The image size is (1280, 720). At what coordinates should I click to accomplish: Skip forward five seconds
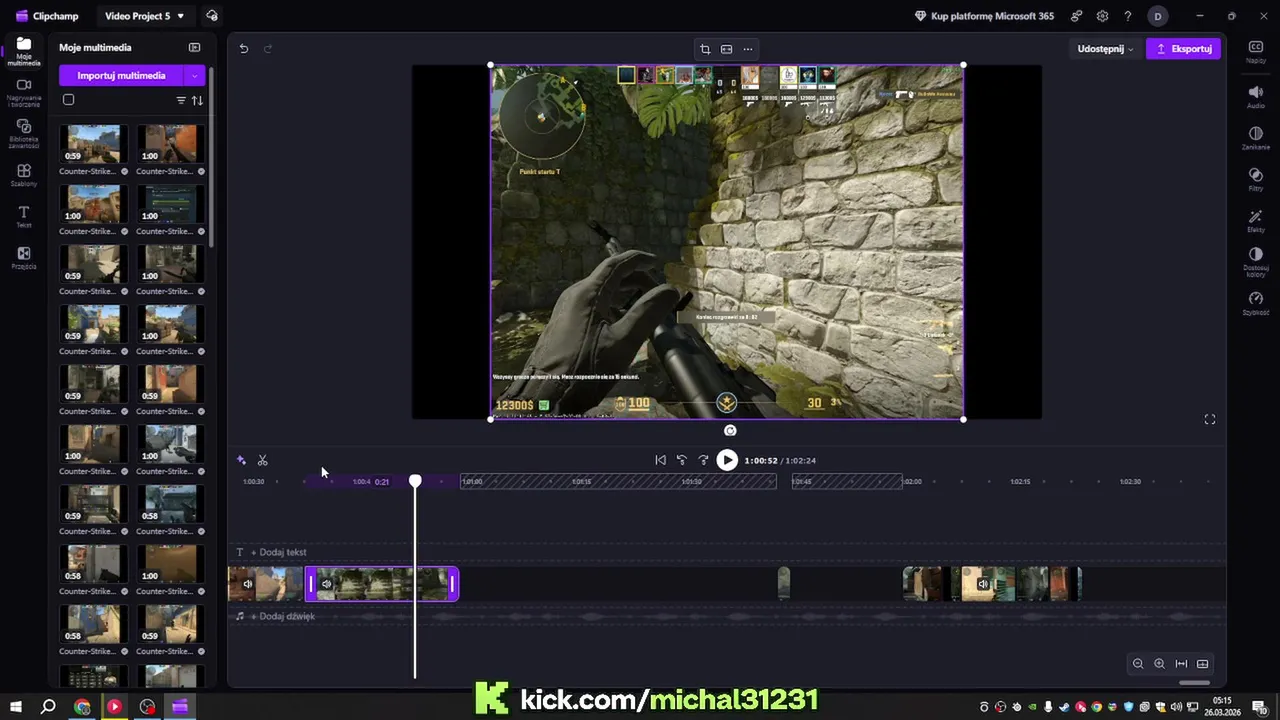(x=703, y=460)
